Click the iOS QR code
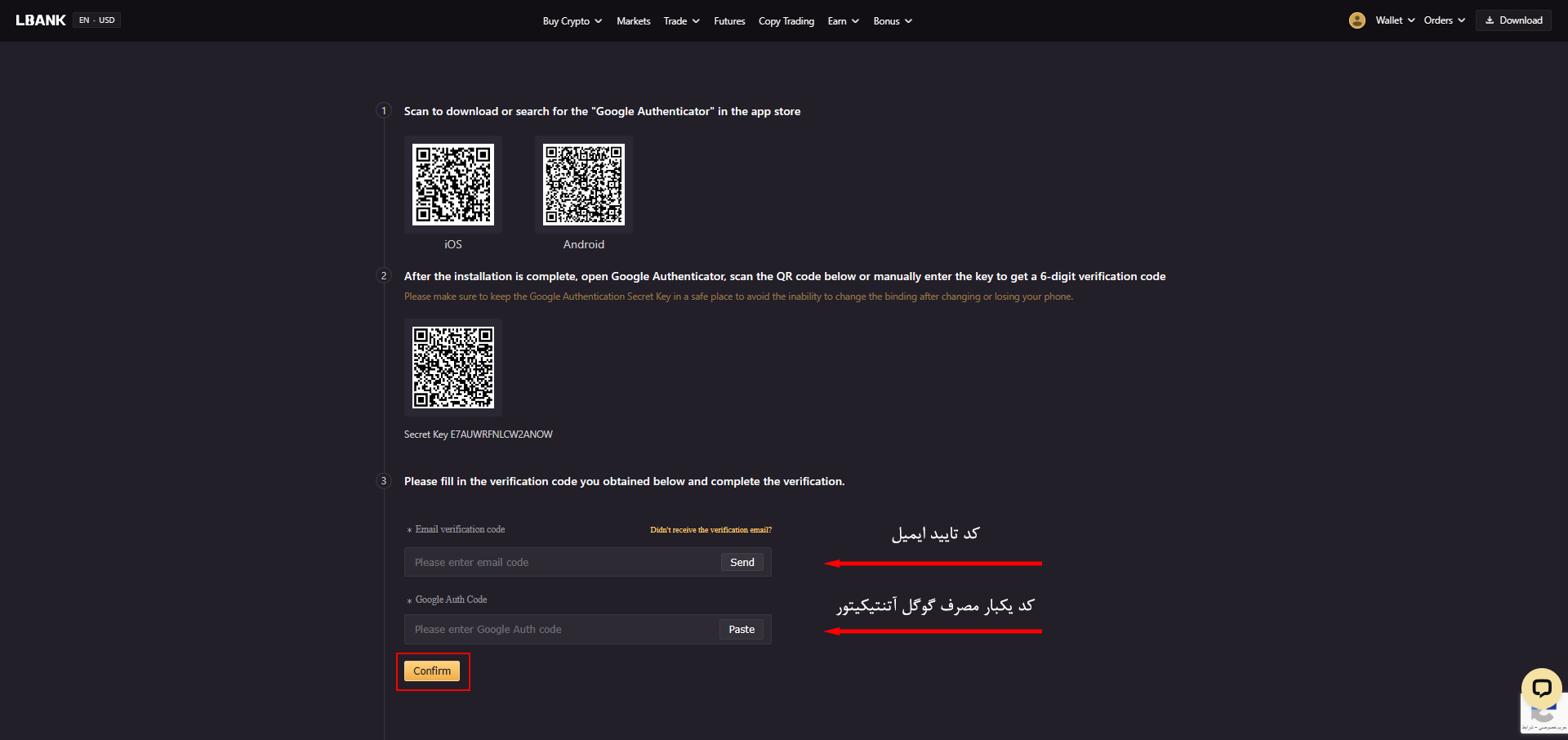The height and width of the screenshot is (740, 1568). (453, 185)
